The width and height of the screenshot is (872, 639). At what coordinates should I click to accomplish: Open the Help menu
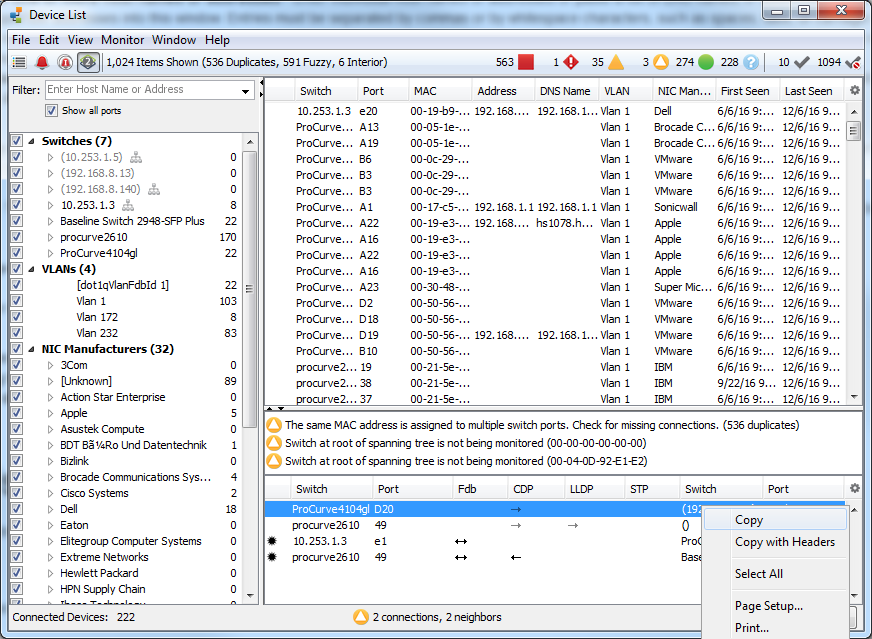click(x=217, y=40)
